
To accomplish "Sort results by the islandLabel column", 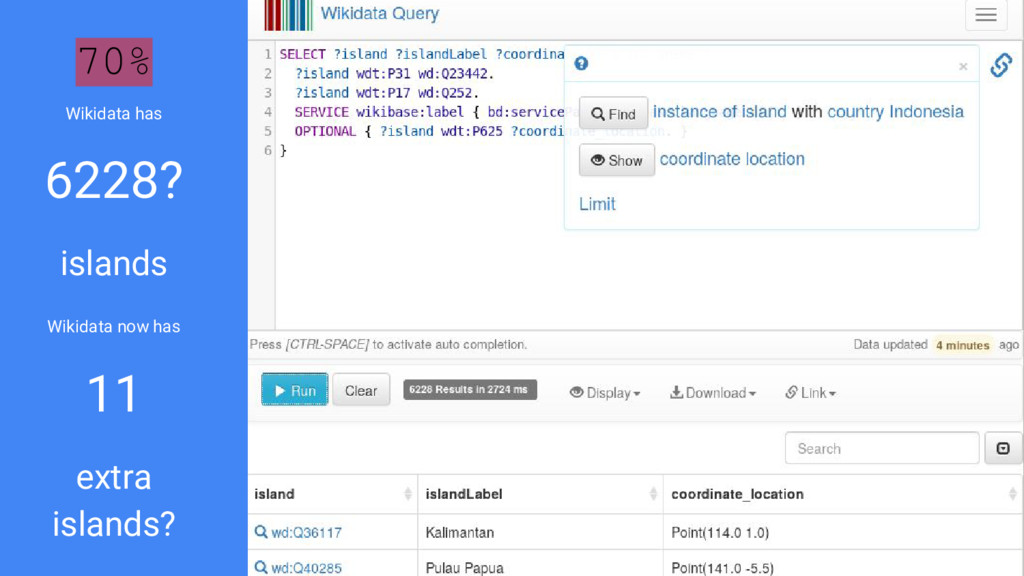I will 540,494.
